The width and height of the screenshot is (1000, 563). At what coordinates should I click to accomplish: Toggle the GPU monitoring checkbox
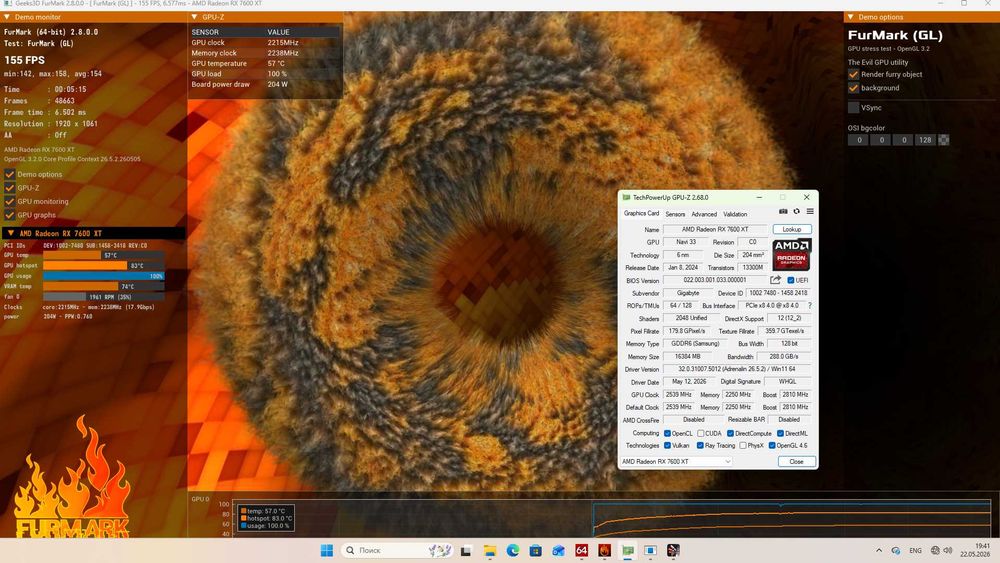coord(10,201)
